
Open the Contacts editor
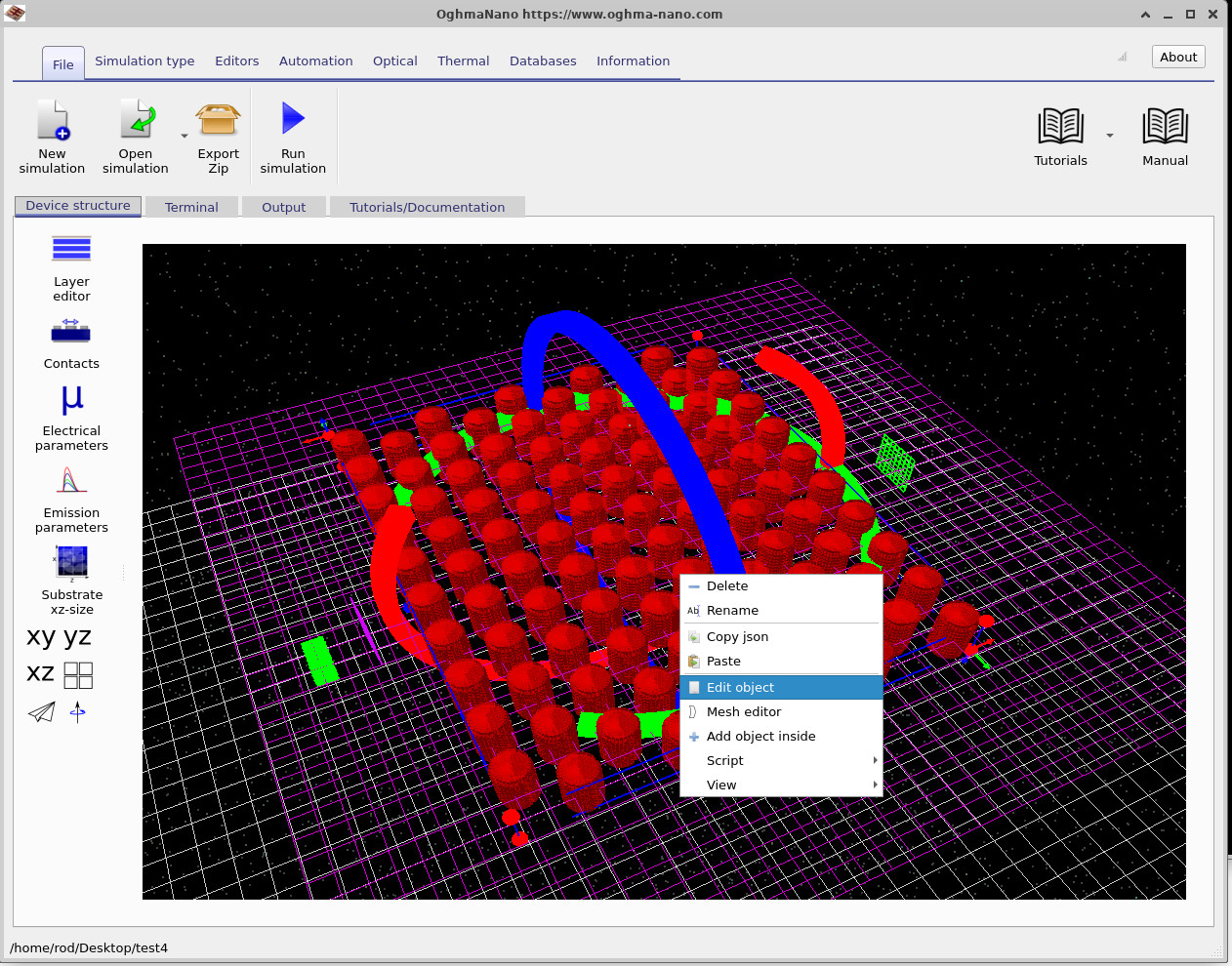point(71,343)
